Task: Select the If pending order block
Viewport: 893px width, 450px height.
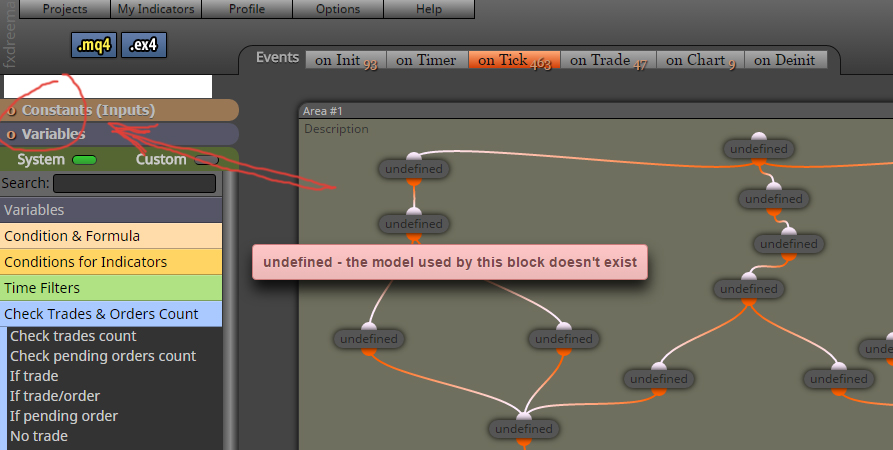Action: pos(64,416)
